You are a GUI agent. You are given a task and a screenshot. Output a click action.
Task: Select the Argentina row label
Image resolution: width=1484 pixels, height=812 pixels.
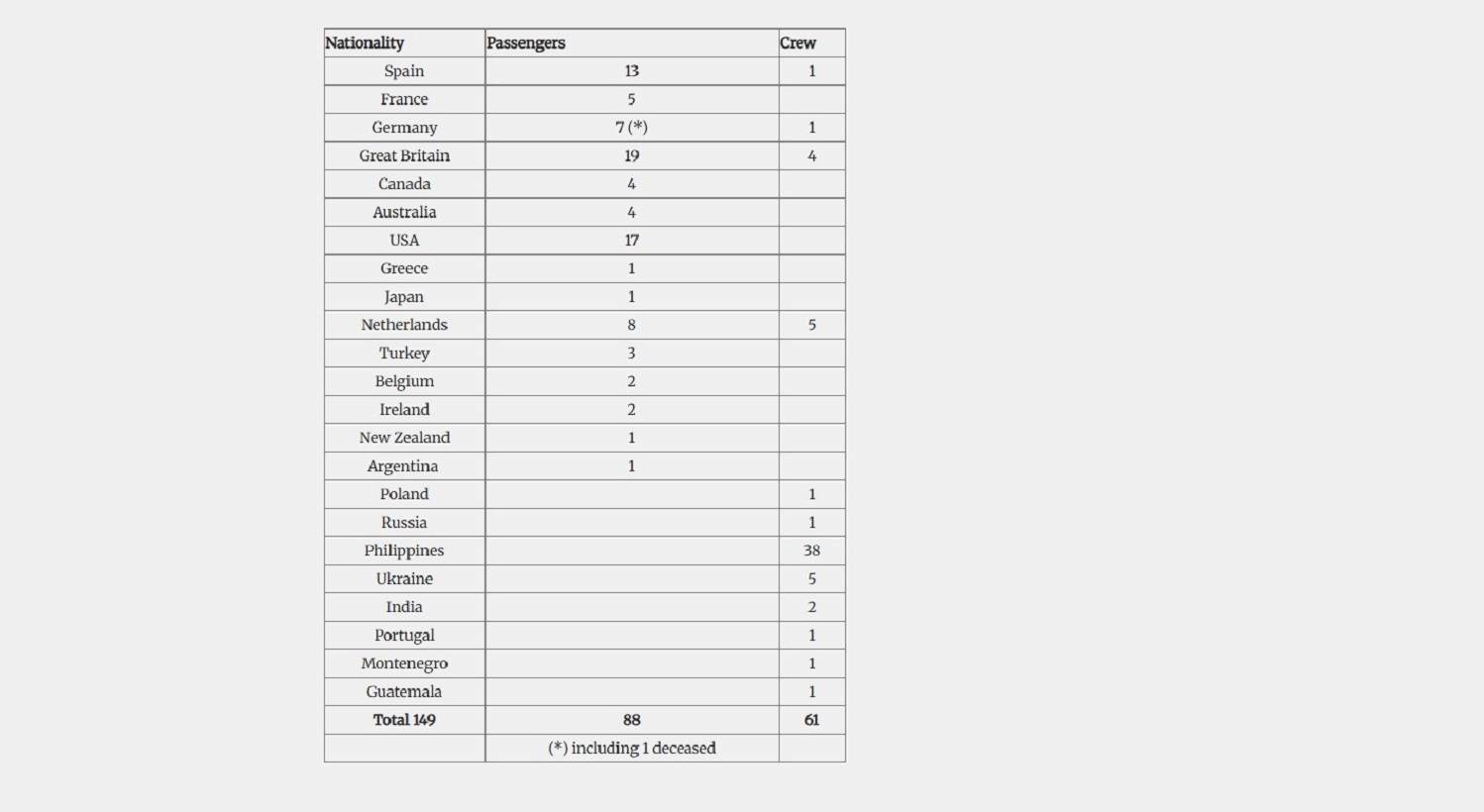tap(402, 466)
